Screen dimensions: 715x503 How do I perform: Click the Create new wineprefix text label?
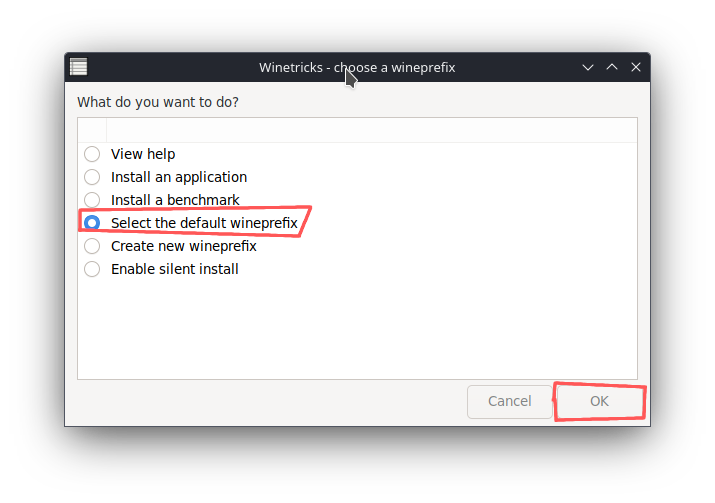click(184, 246)
